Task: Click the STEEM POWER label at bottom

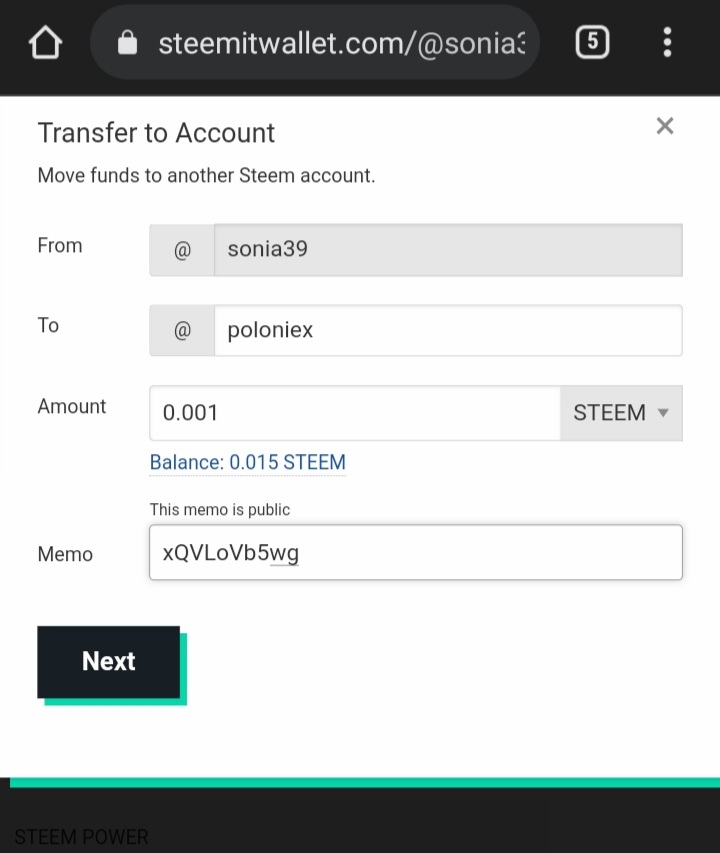Action: (81, 837)
